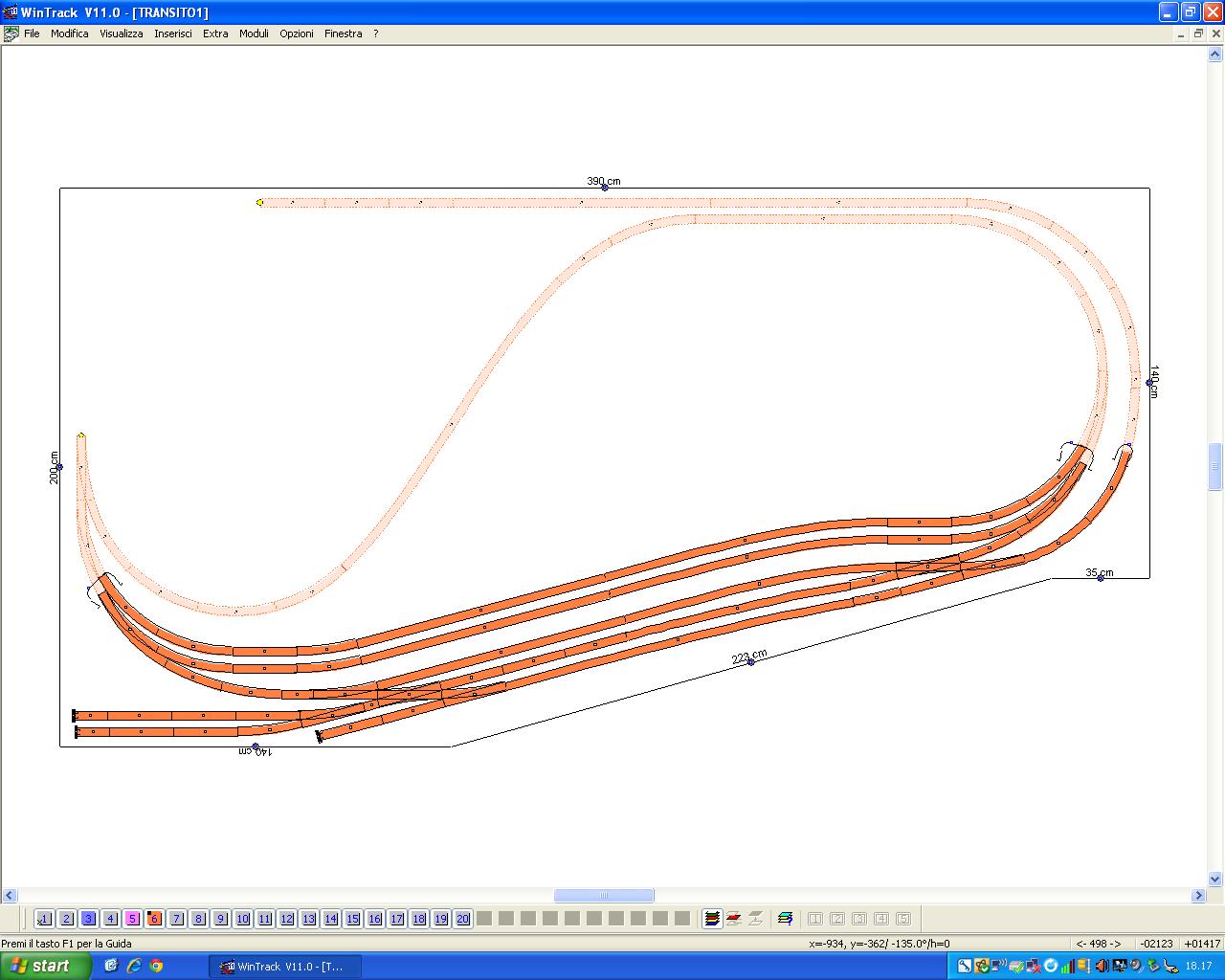
Task: Toggle the pink layer 5 button
Action: (x=132, y=919)
